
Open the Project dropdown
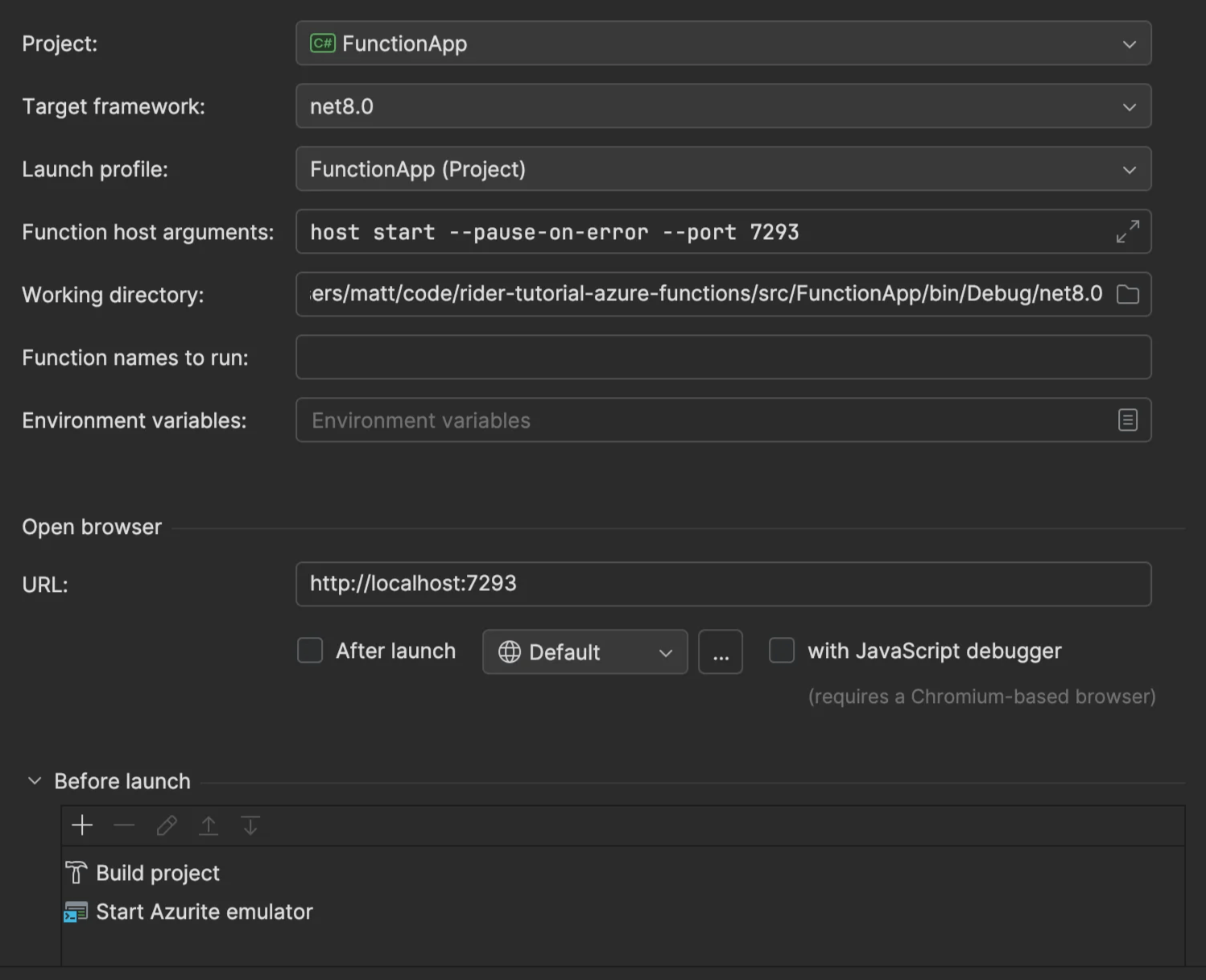[1130, 44]
